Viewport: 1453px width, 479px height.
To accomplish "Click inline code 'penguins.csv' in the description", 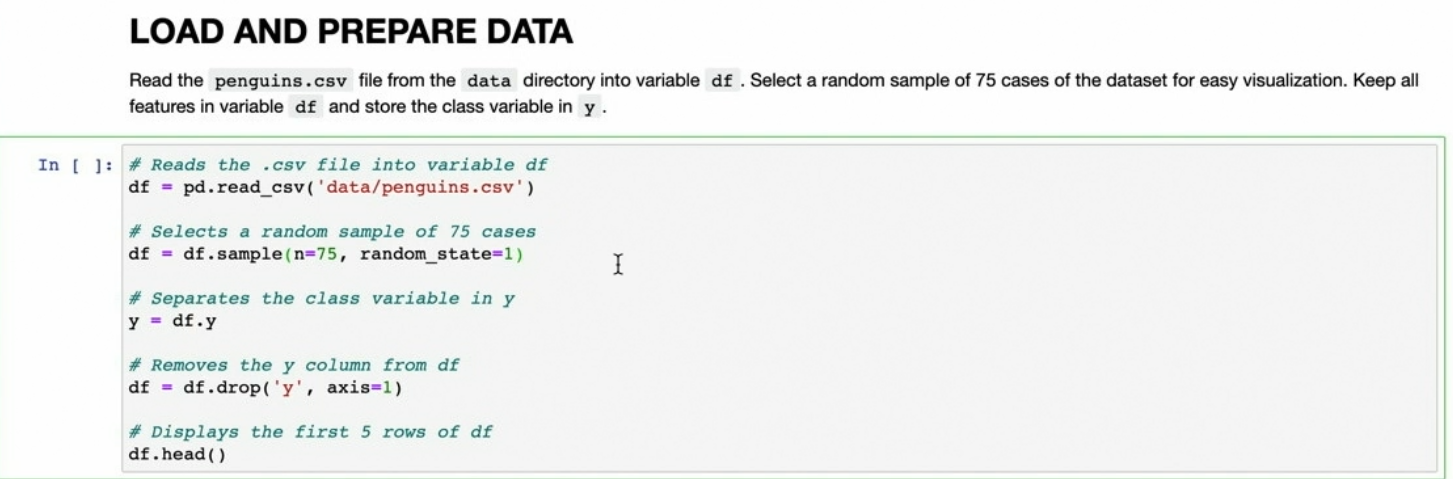I will click(x=275, y=82).
